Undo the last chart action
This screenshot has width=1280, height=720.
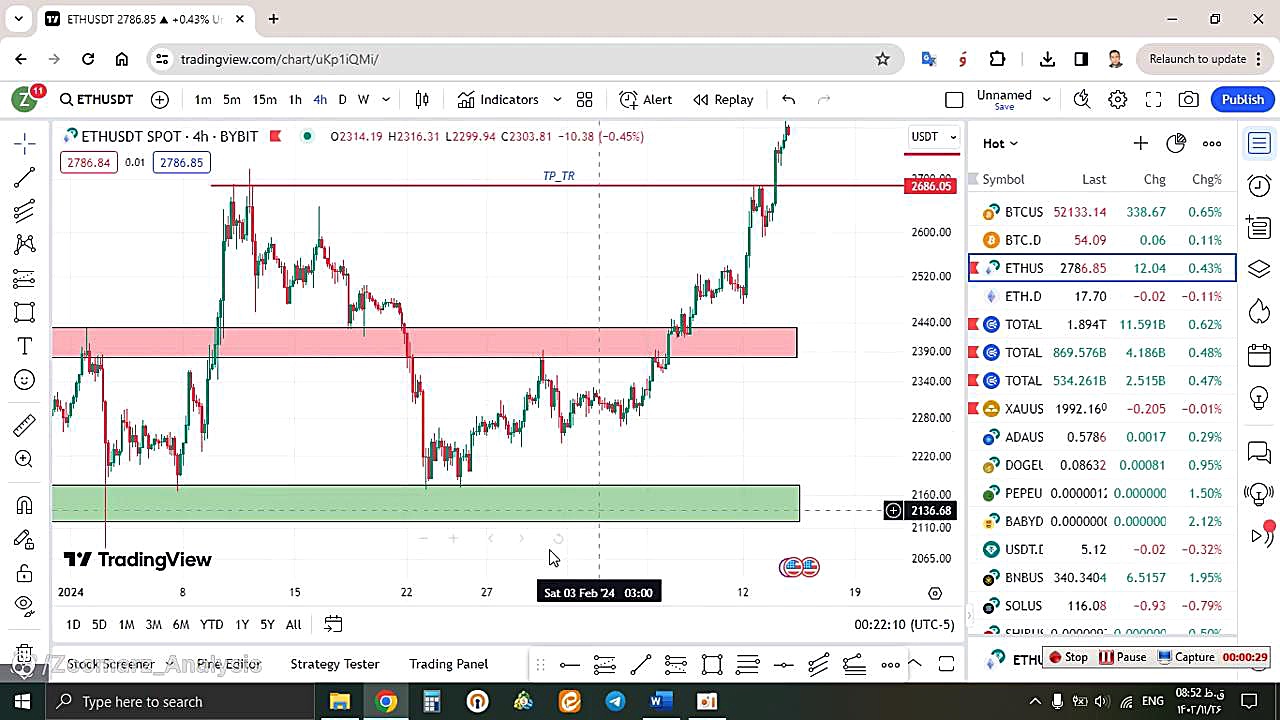pyautogui.click(x=788, y=99)
